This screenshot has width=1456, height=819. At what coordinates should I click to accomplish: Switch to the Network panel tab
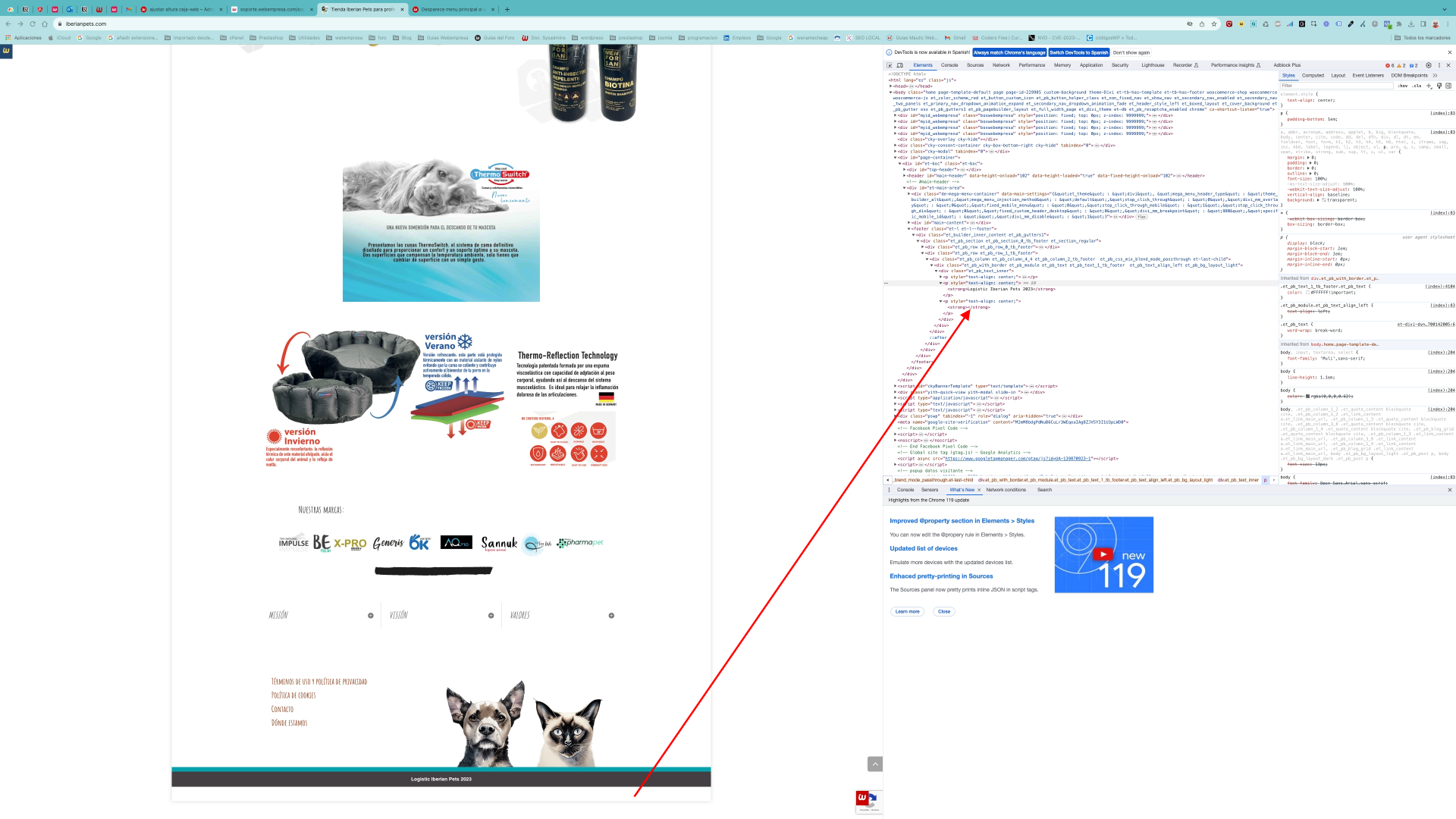pos(1001,65)
